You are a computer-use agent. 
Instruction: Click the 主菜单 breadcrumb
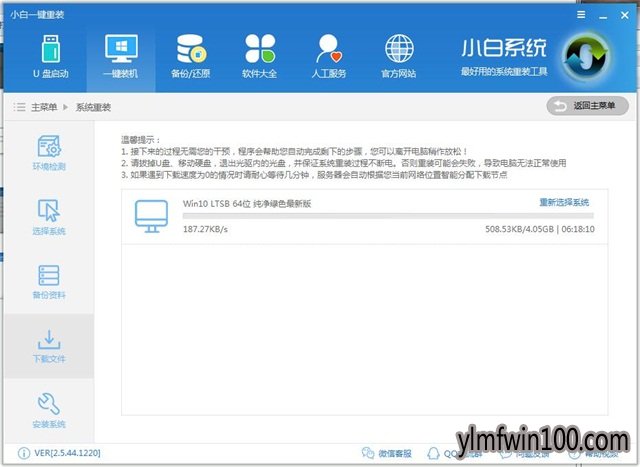44,107
